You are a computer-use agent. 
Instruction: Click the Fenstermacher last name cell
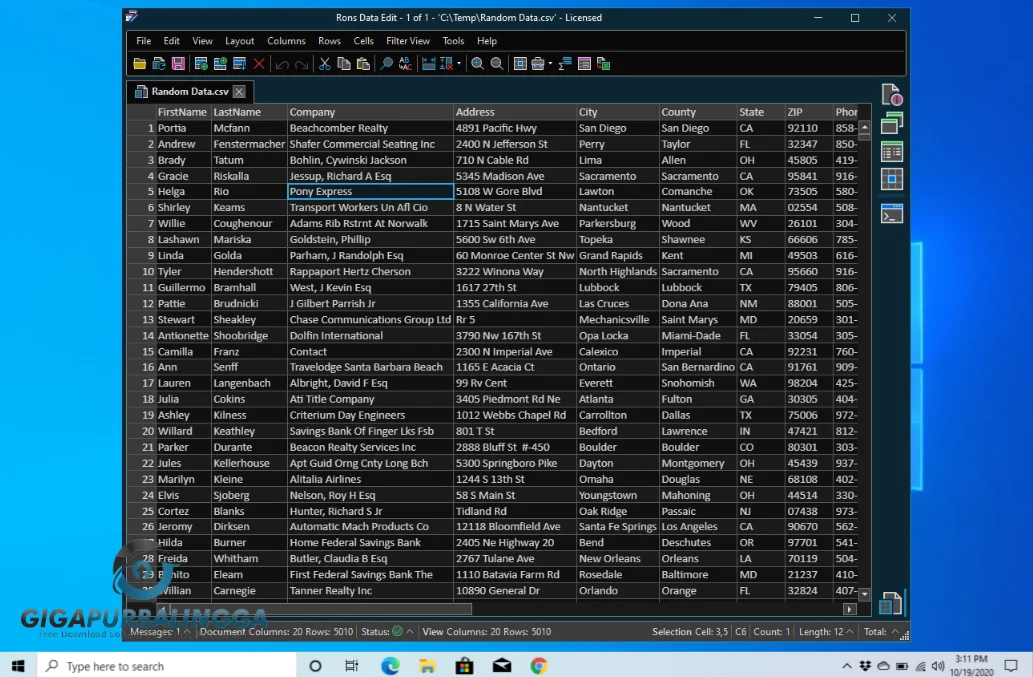pos(249,144)
